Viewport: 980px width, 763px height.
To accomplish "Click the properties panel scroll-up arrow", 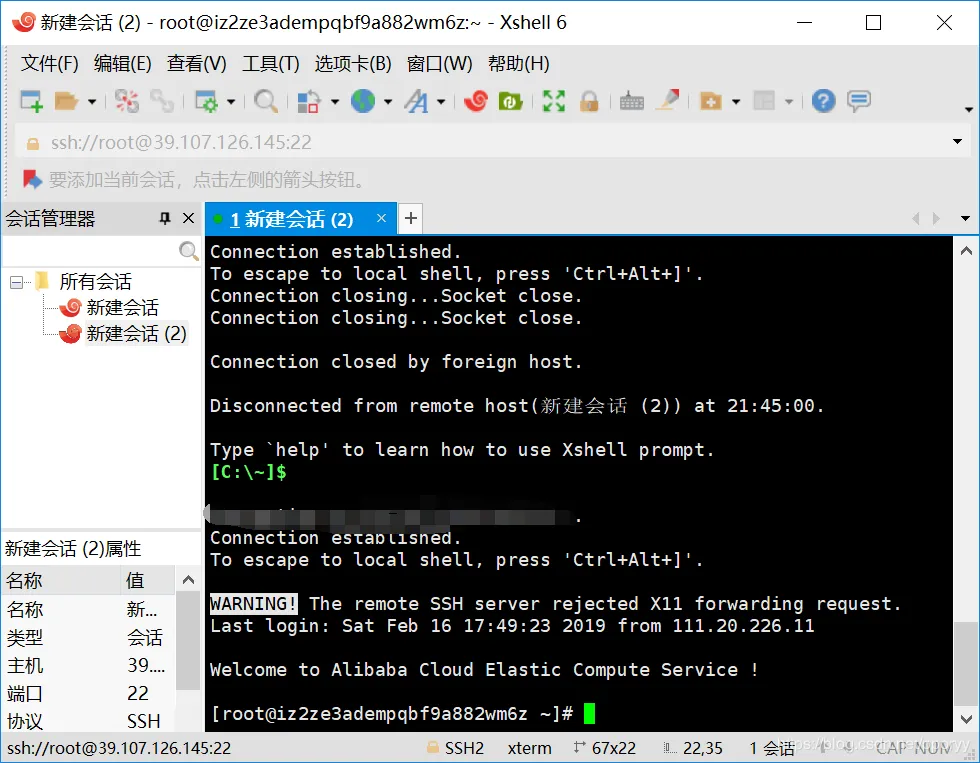I will coord(188,580).
